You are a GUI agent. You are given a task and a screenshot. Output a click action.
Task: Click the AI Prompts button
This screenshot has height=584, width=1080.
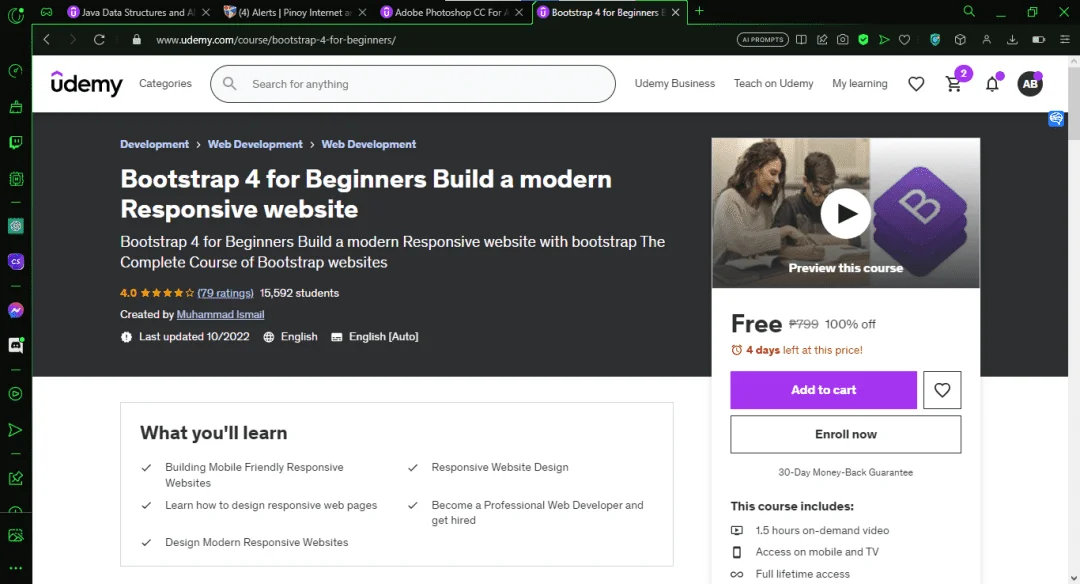tap(762, 39)
